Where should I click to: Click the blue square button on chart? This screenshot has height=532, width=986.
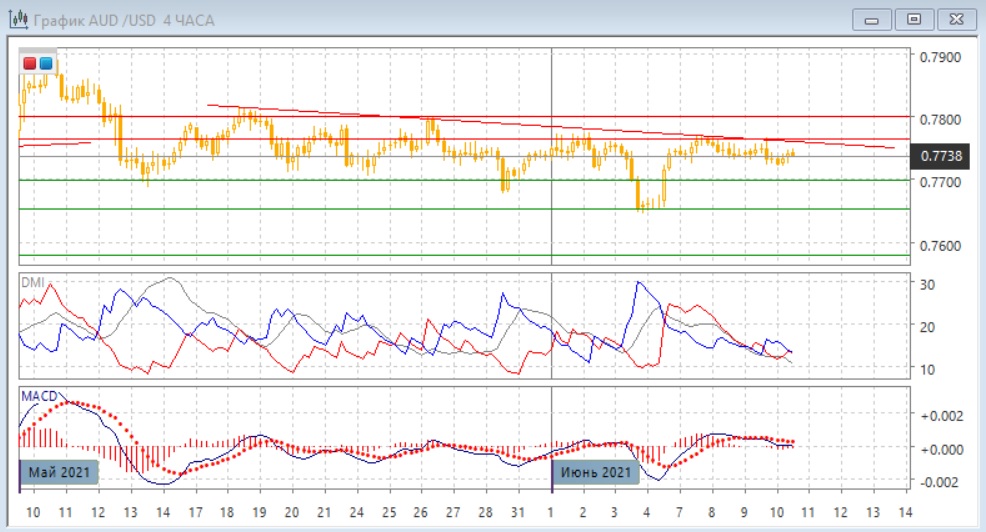pyautogui.click(x=46, y=63)
